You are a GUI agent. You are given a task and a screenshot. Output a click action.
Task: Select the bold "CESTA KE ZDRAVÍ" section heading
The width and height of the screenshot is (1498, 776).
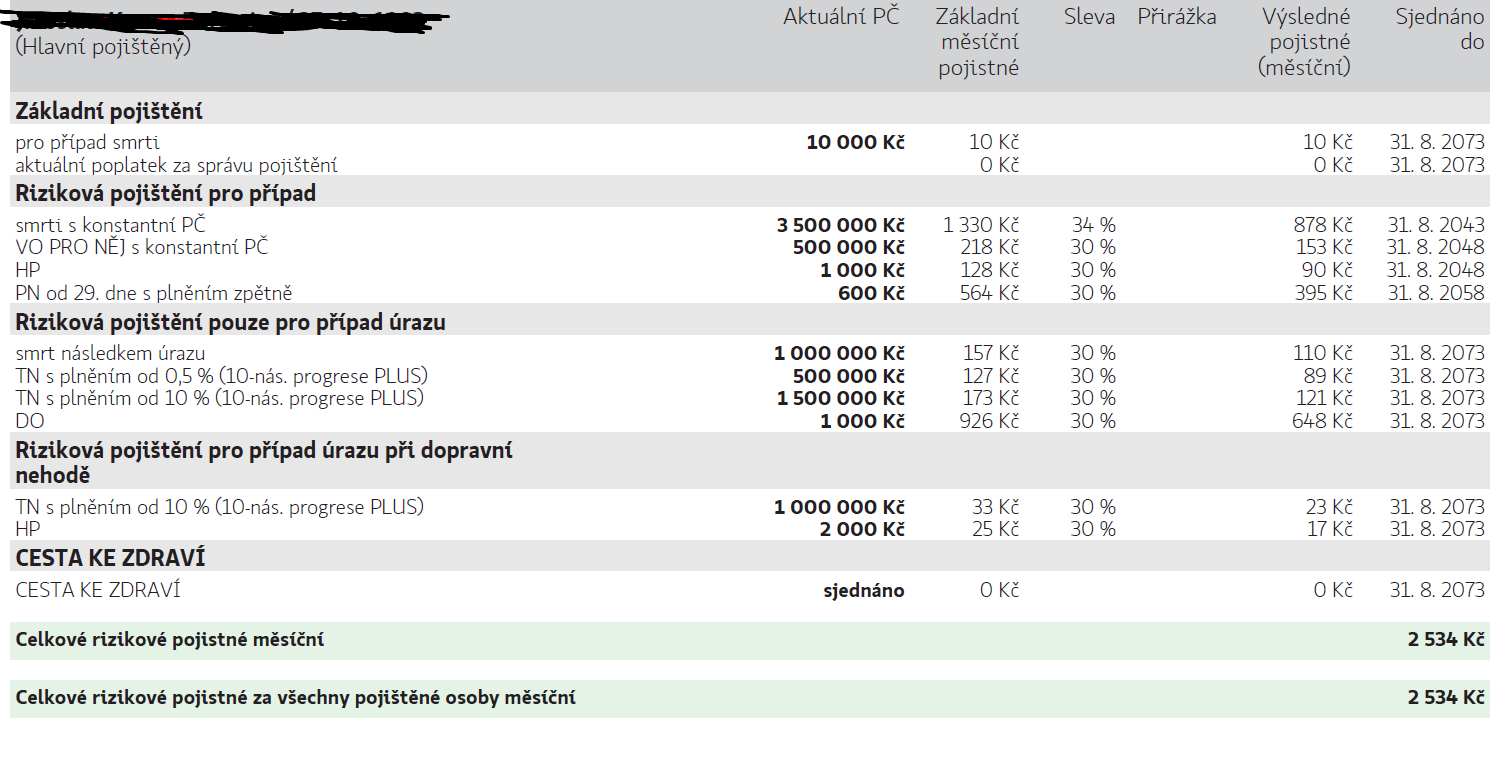(x=110, y=558)
